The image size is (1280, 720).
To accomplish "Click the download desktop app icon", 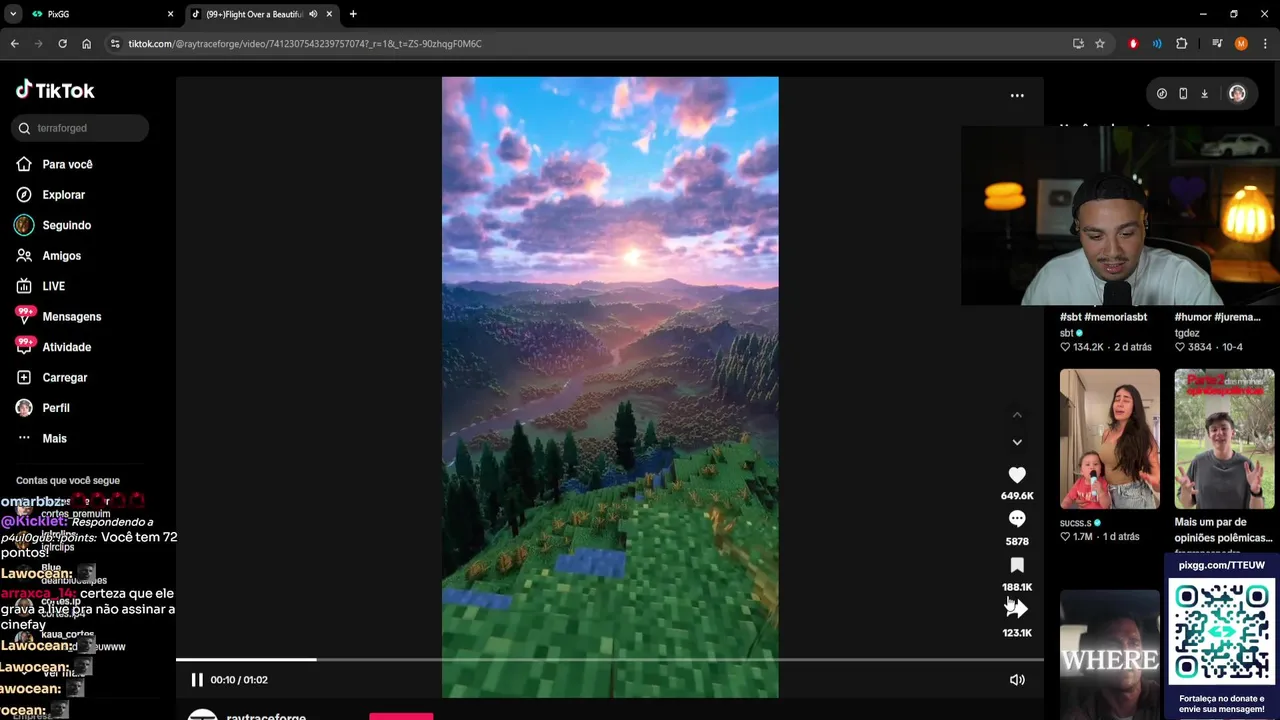I will [x=1204, y=94].
